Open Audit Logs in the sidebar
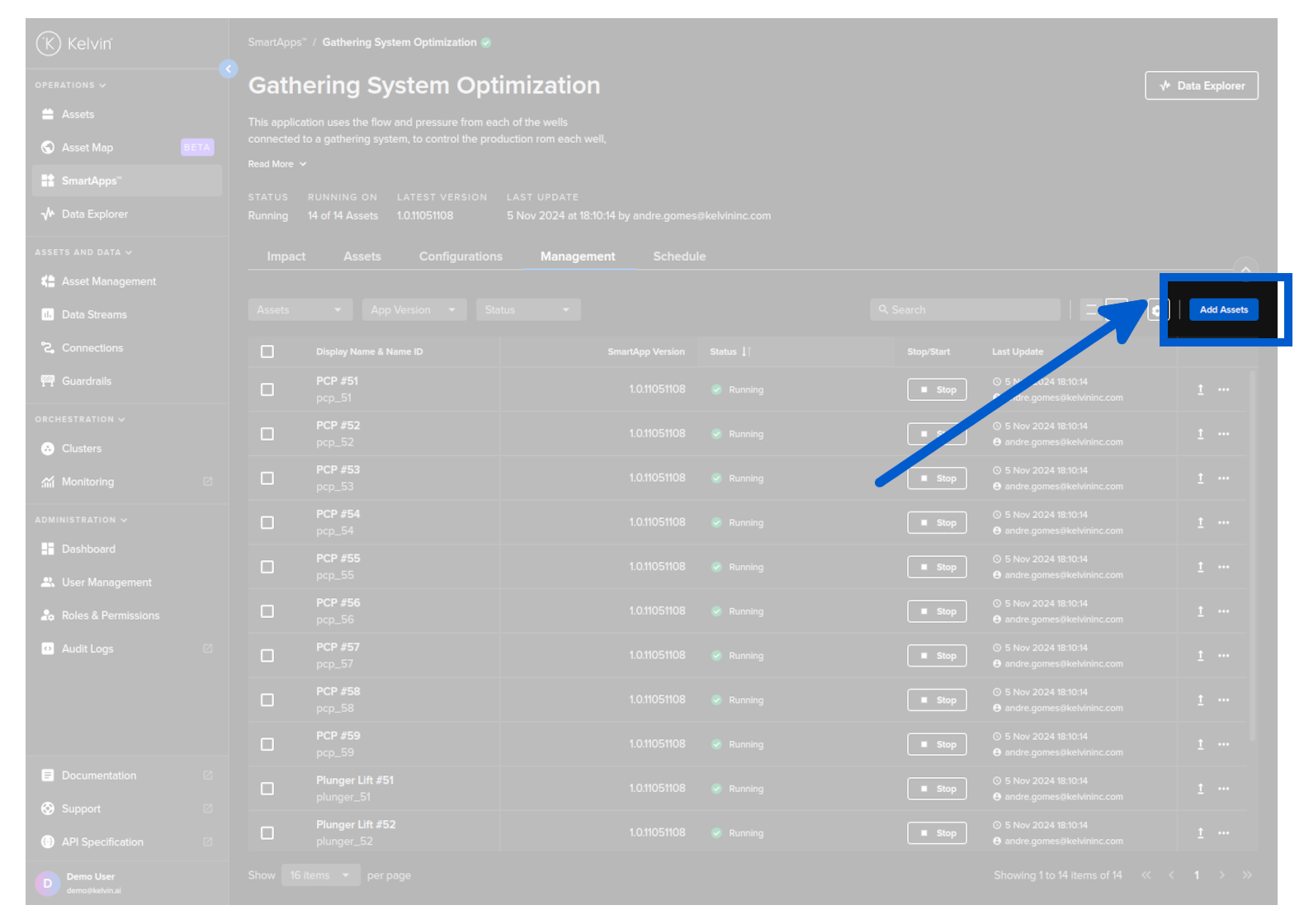Image resolution: width=1304 pixels, height=924 pixels. (87, 649)
